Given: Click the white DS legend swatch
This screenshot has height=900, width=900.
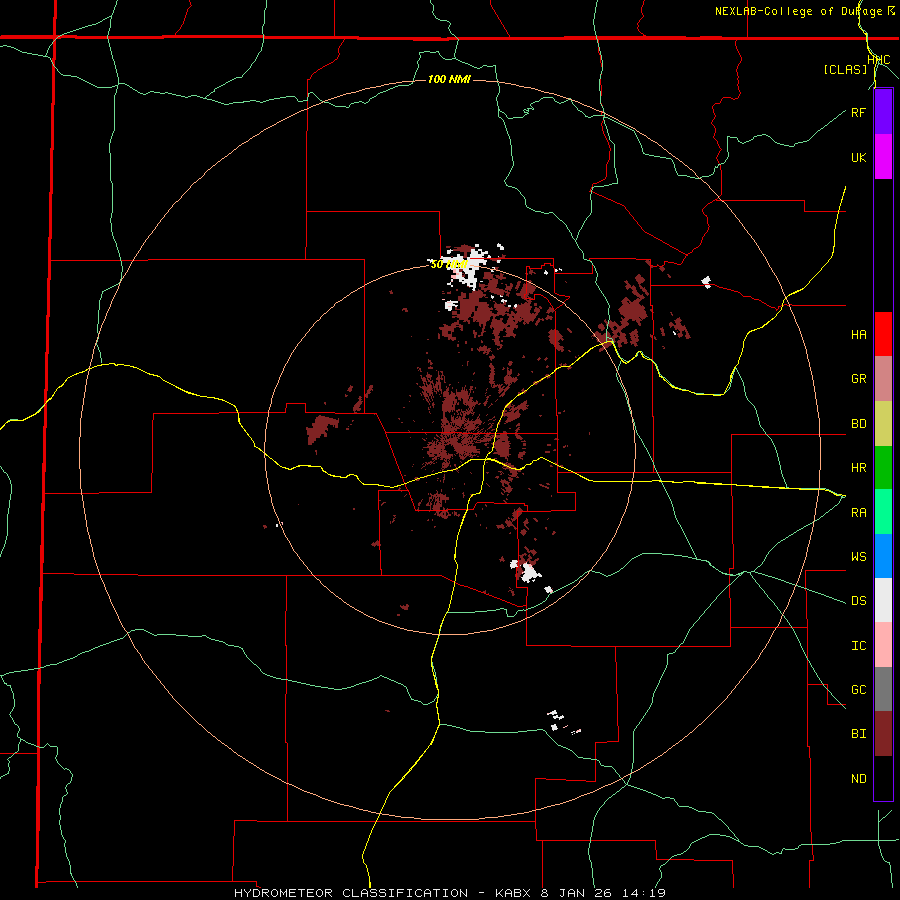Looking at the screenshot, I should [x=883, y=600].
